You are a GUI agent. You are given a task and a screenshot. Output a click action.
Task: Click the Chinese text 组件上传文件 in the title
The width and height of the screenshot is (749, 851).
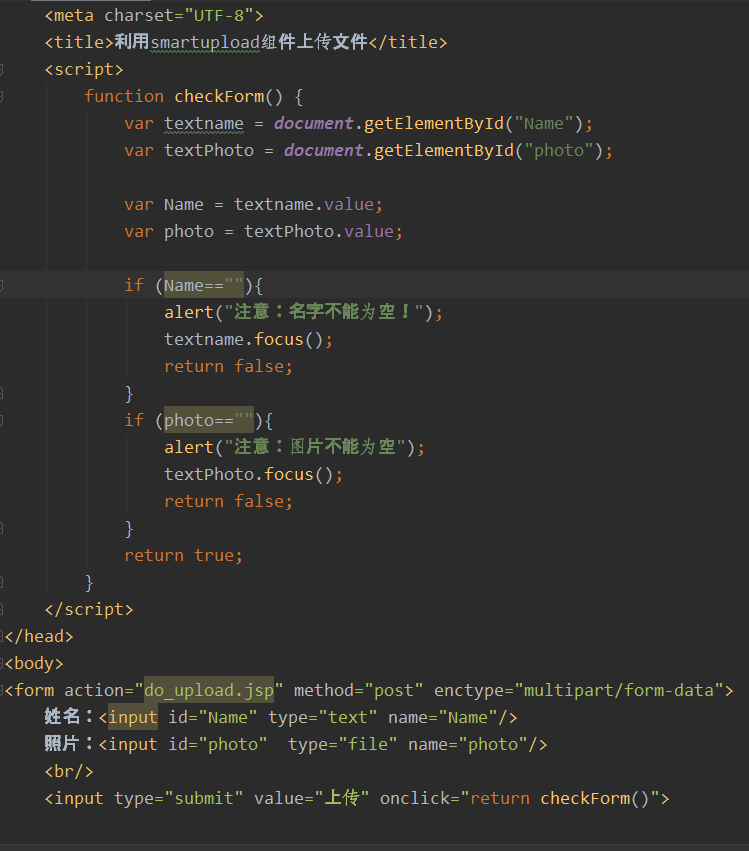[x=314, y=42]
